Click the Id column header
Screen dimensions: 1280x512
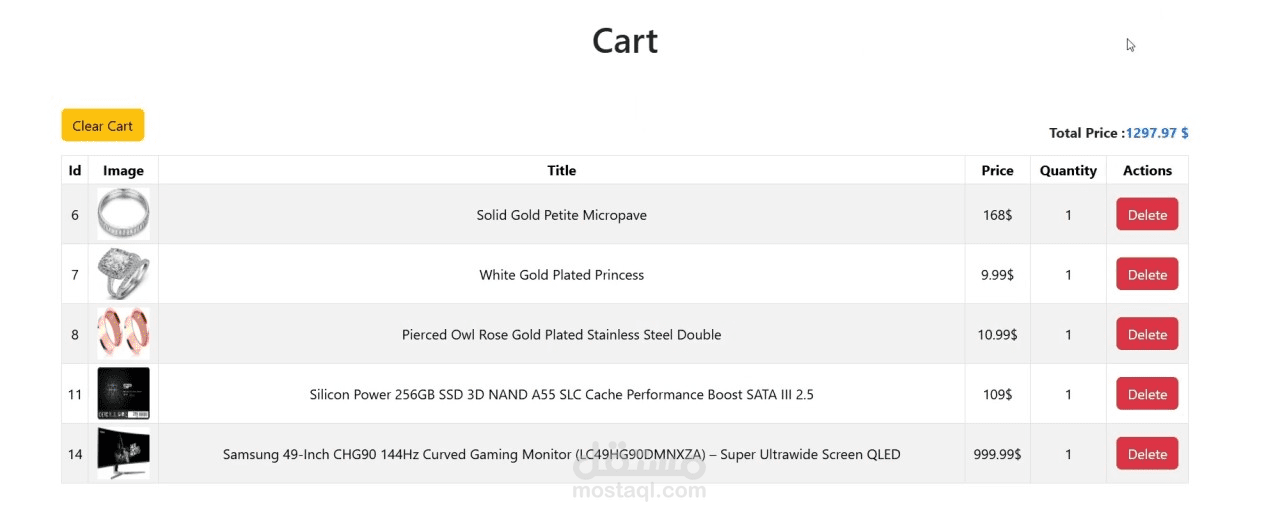[x=75, y=171]
